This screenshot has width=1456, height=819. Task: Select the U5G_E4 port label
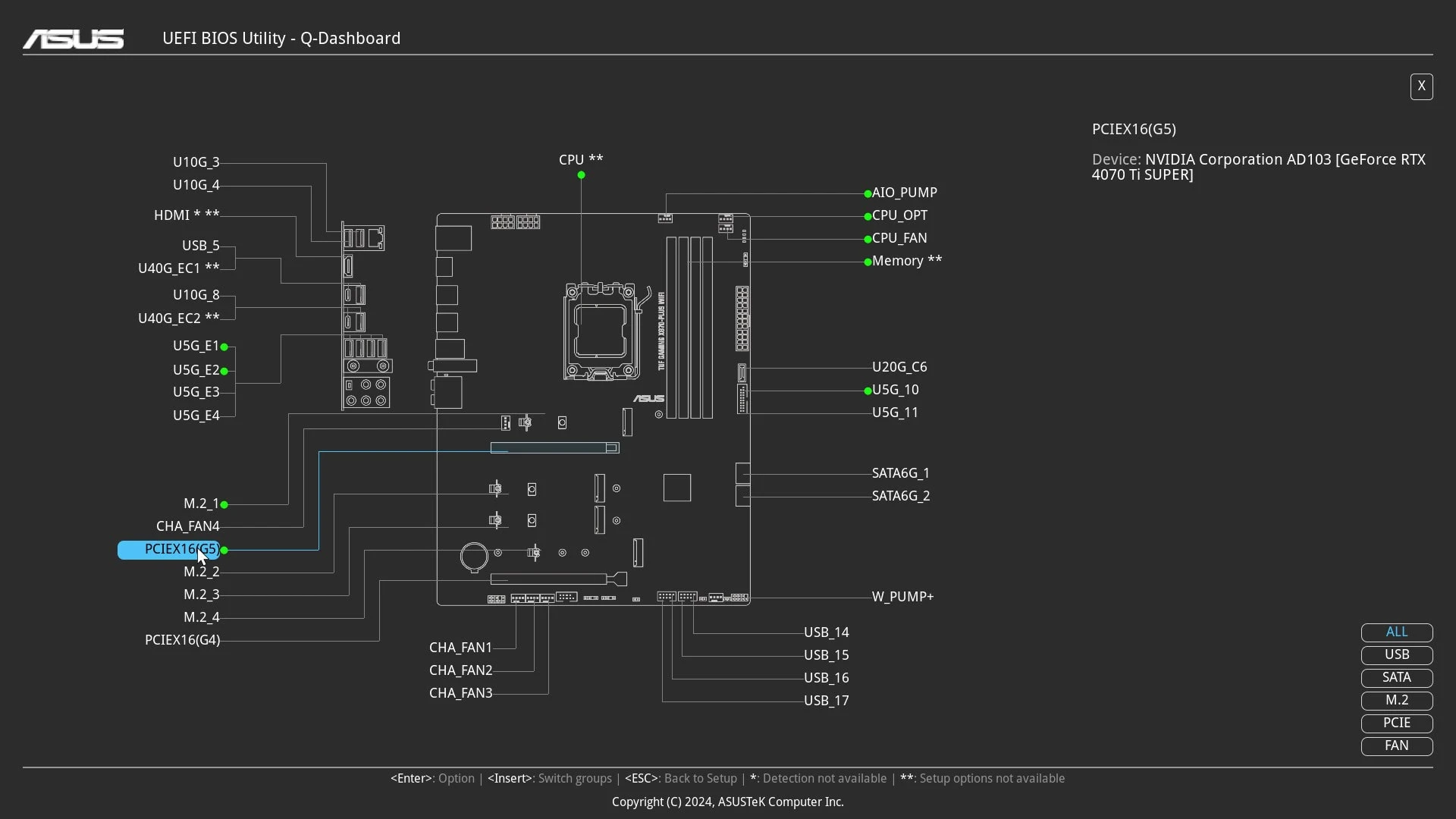(x=196, y=416)
